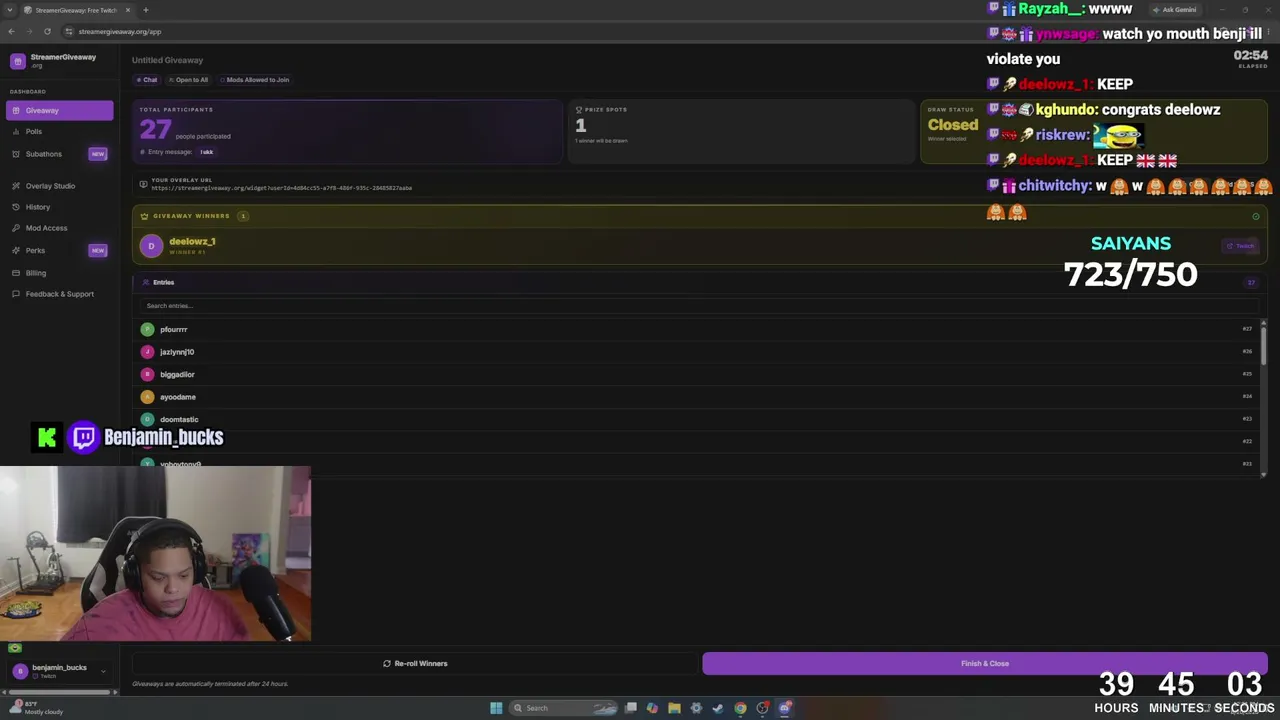Click the deelowz_1 winner avatar

click(151, 246)
